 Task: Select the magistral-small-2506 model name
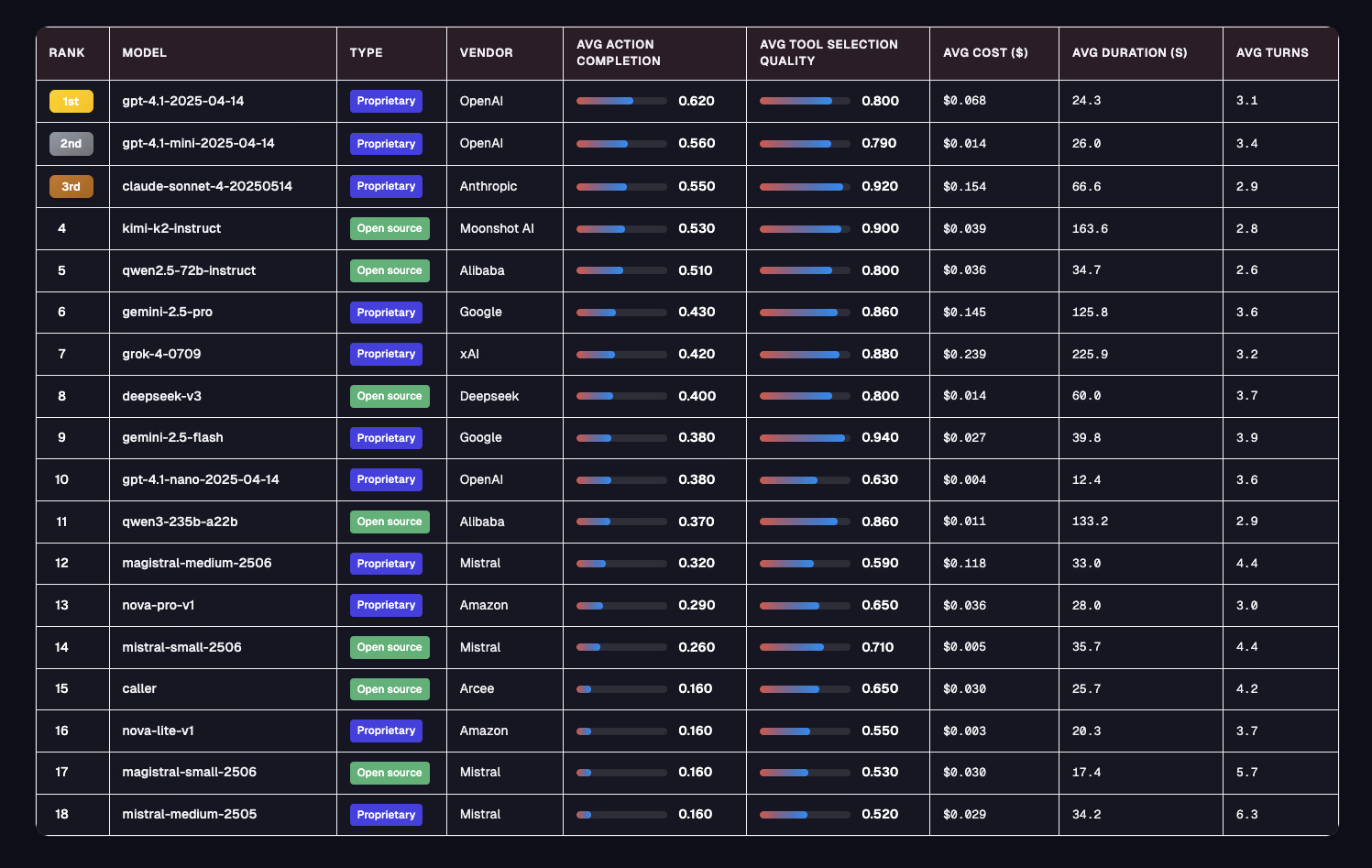pyautogui.click(x=189, y=773)
